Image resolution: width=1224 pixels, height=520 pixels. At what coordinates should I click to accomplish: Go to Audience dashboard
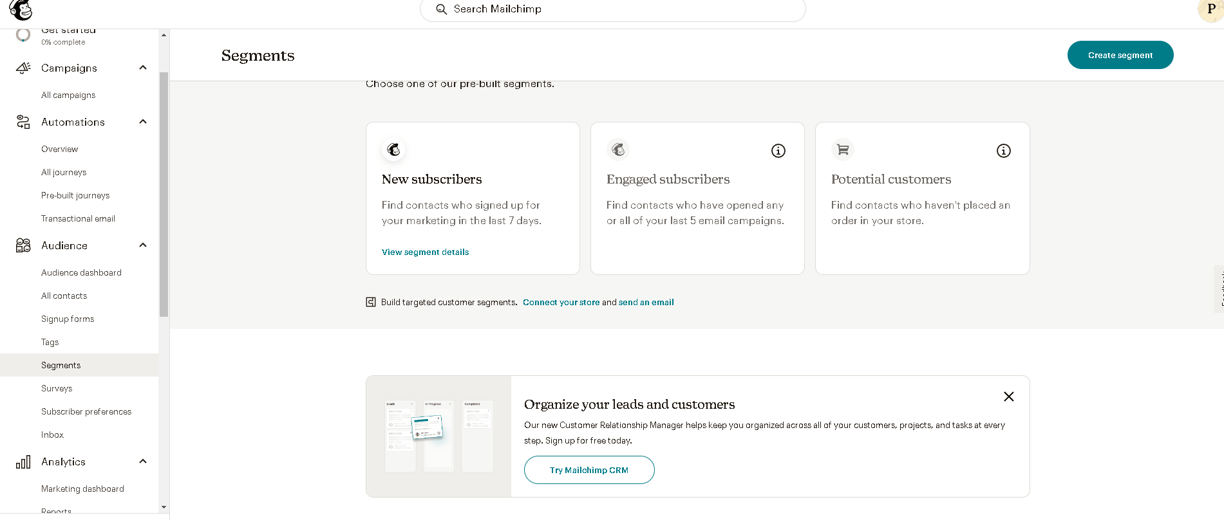(x=81, y=272)
